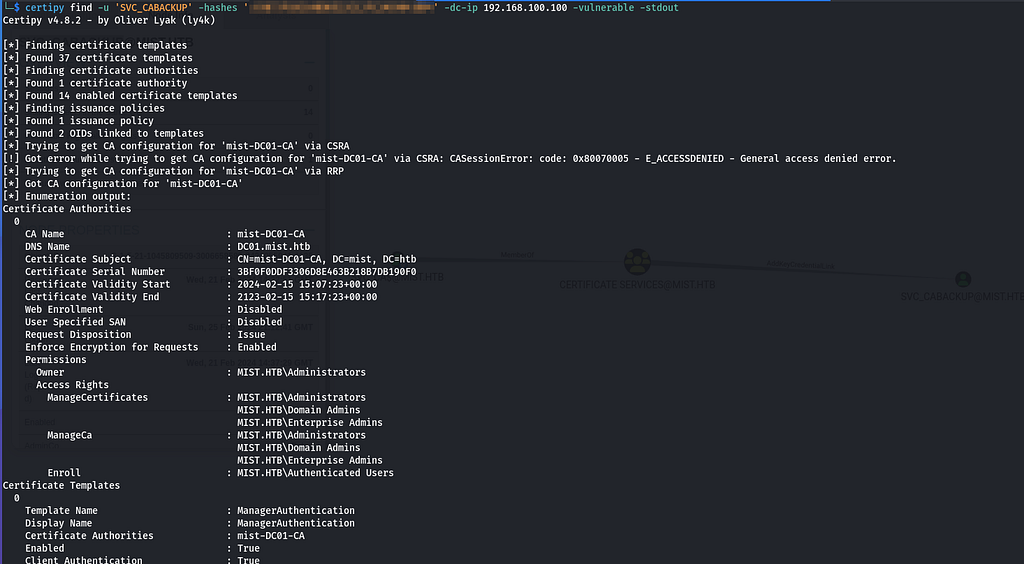Select the 'SVC_CABACKUP' username in the command

(x=153, y=8)
